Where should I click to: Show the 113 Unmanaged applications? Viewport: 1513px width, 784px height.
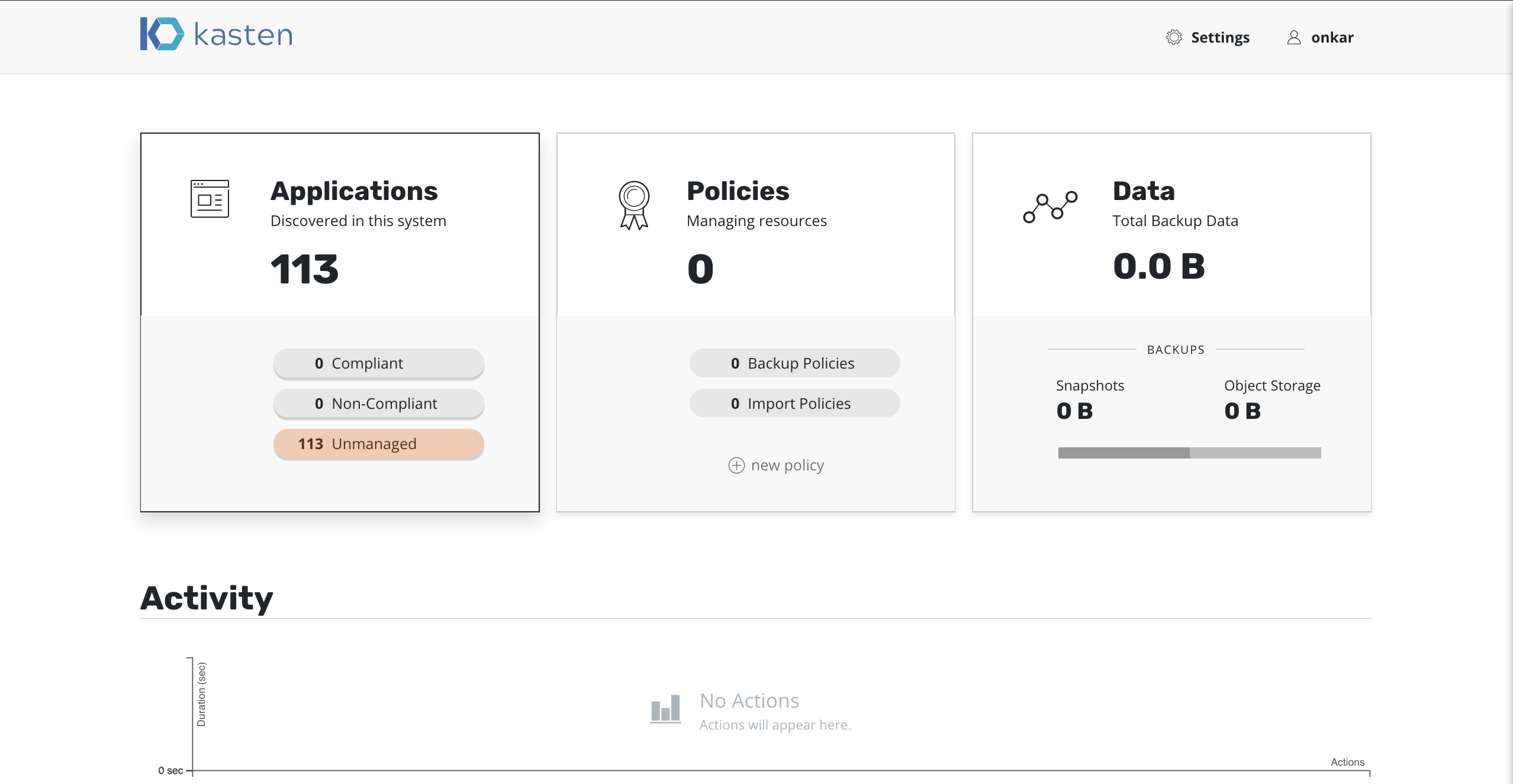point(379,444)
